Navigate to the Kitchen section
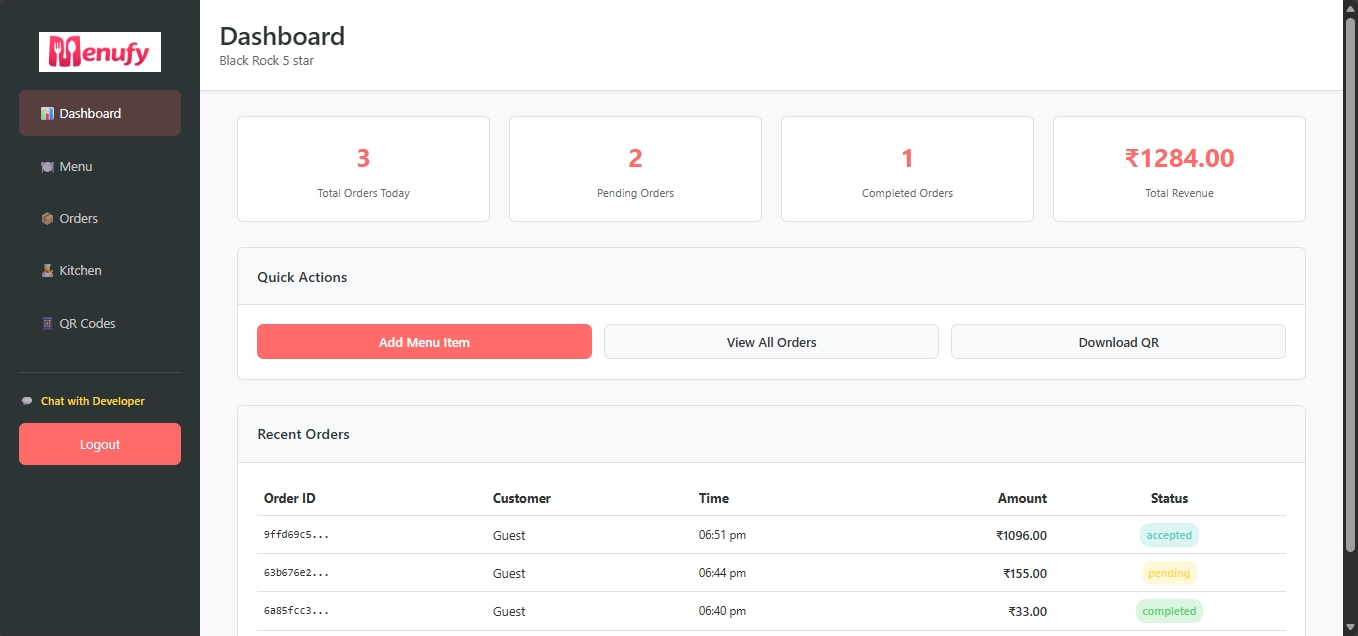This screenshot has height=636, width=1358. [x=80, y=270]
